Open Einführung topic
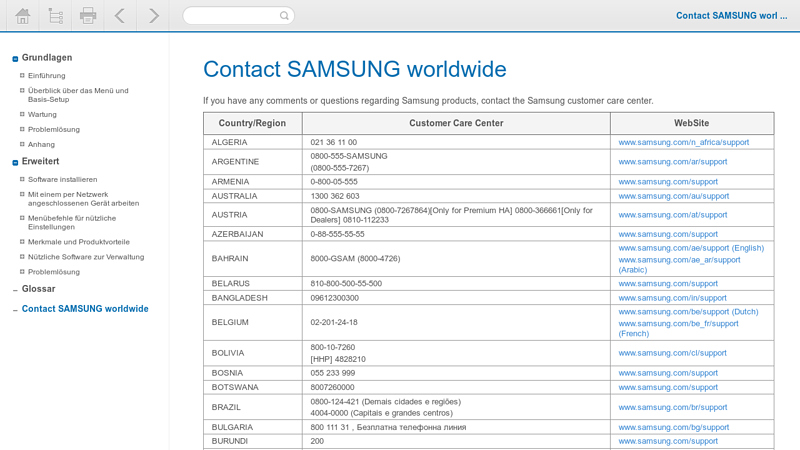 pyautogui.click(x=46, y=76)
